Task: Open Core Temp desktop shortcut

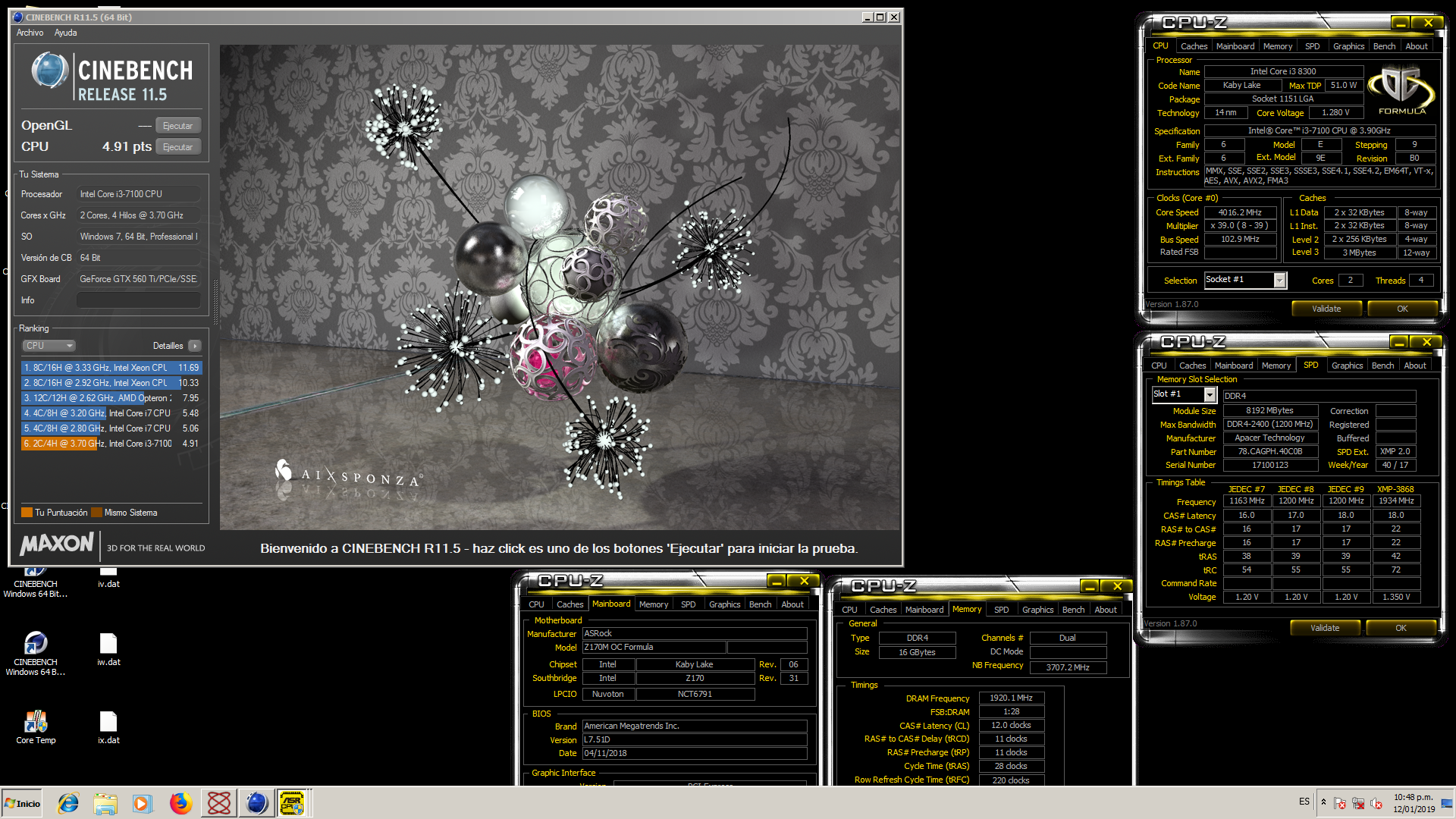Action: pos(36,728)
